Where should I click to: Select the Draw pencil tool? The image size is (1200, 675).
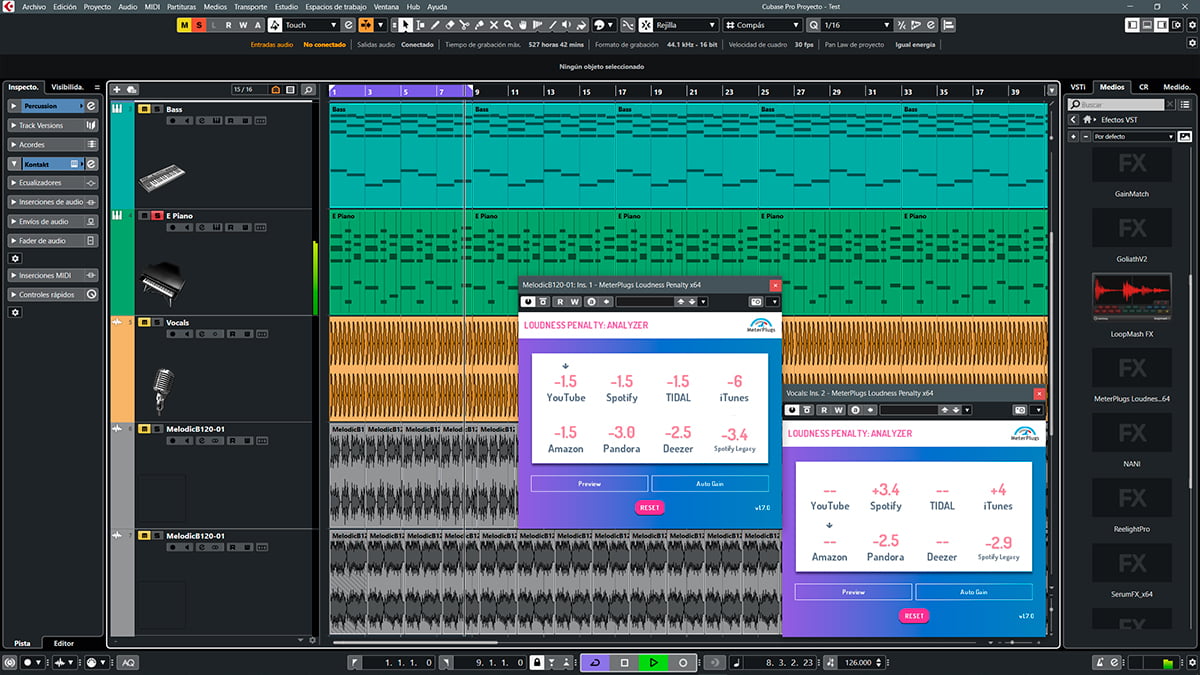click(435, 24)
